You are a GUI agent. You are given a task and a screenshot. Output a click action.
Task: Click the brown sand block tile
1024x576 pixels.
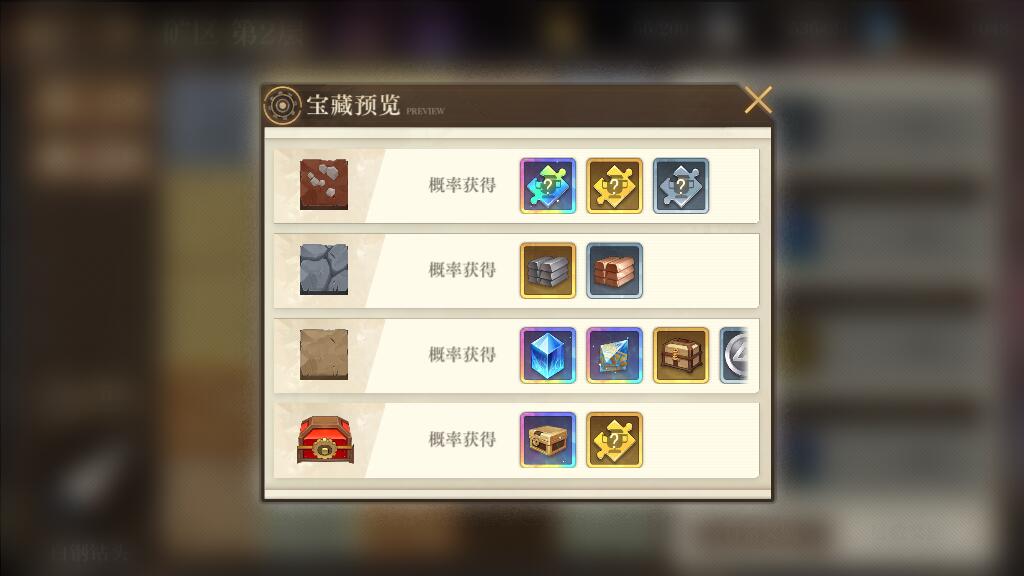click(x=324, y=355)
